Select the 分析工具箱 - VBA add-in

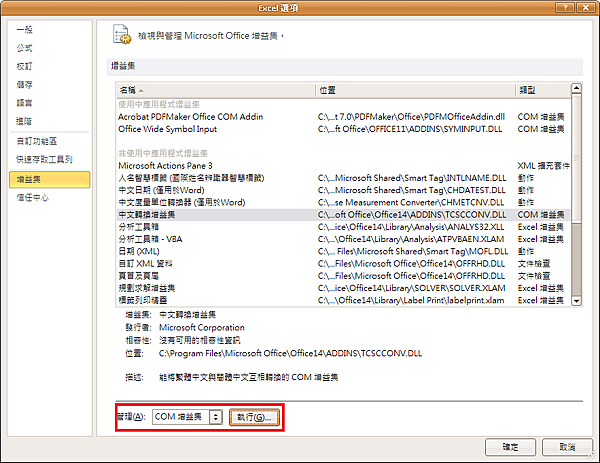click(343, 239)
